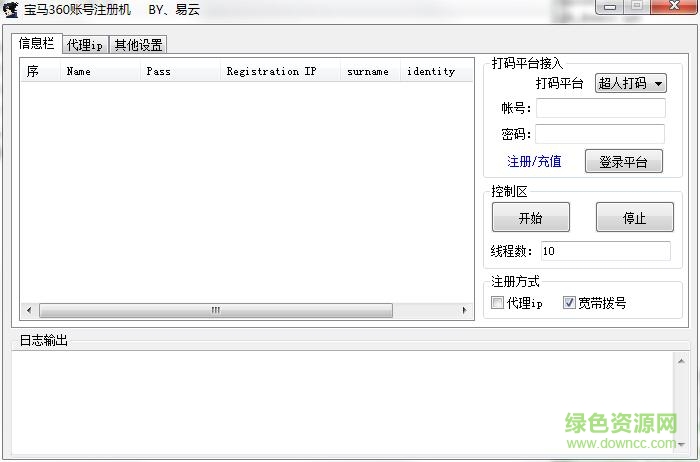Click the log output scrollbar up arrow
The width and height of the screenshot is (700, 462).
pyautogui.click(x=681, y=361)
